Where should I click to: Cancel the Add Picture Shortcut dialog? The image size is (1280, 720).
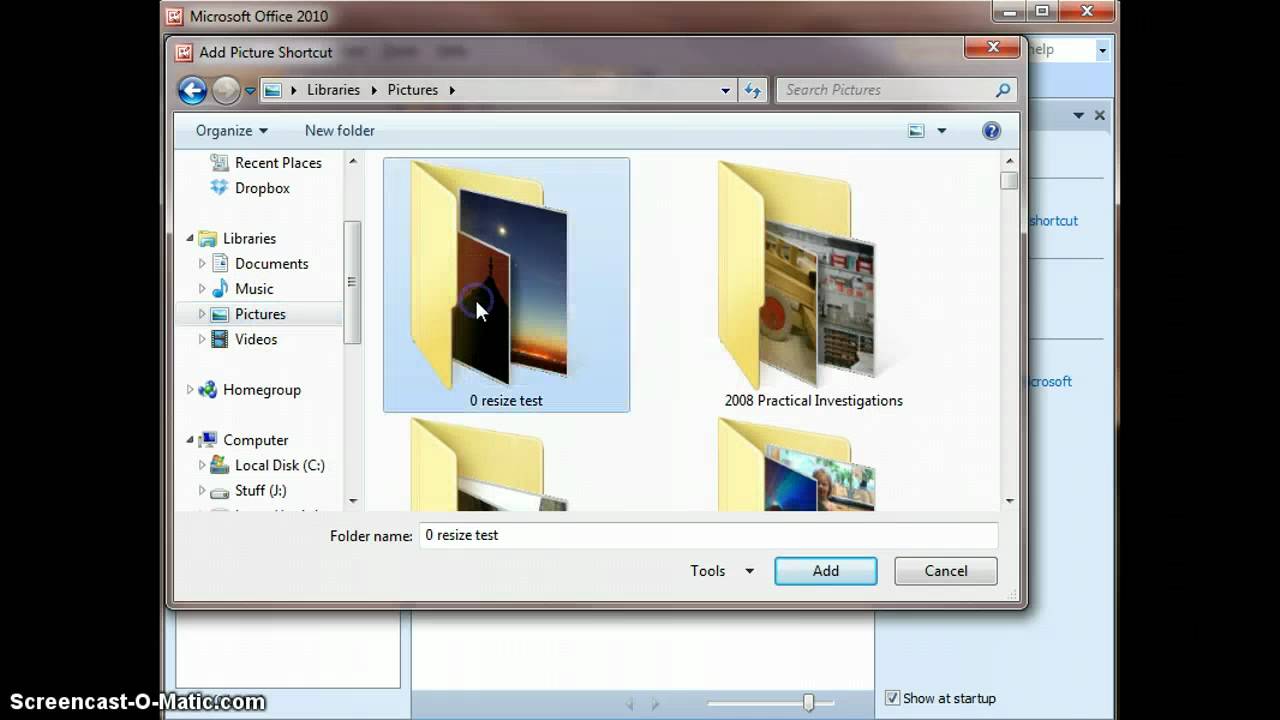[946, 571]
